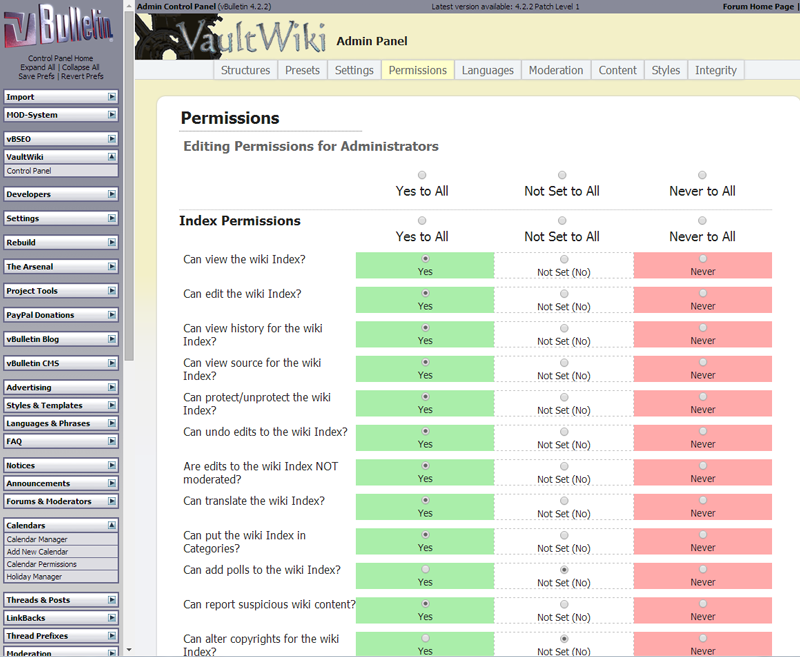Image resolution: width=800 pixels, height=657 pixels.
Task: Expand the Import section arrow icon
Action: [112, 97]
